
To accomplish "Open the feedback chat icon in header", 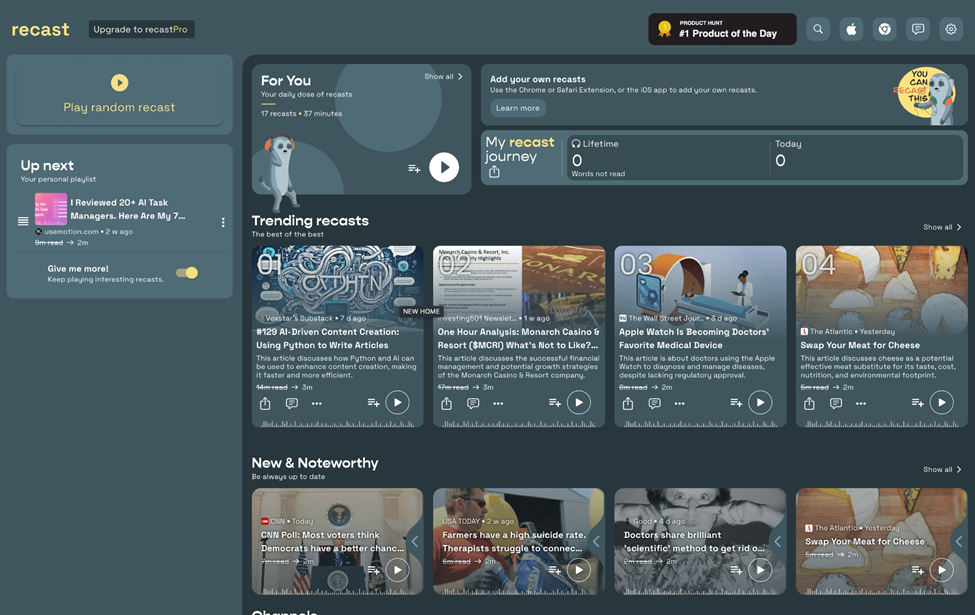I will [x=918, y=29].
